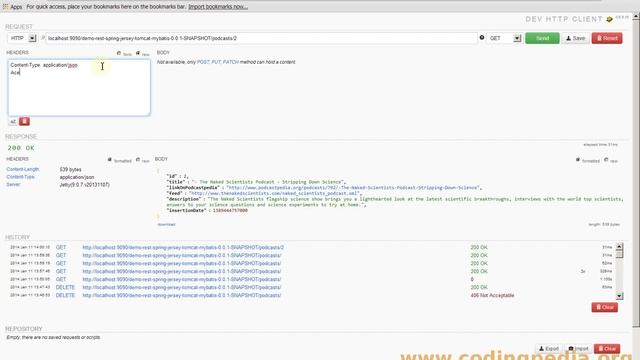Delete headers with the red trash button
640x360 pixels.
pos(24,121)
